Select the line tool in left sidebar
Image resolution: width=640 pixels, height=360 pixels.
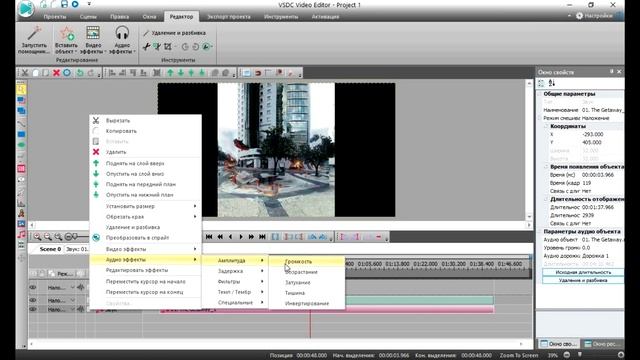pyautogui.click(x=21, y=123)
